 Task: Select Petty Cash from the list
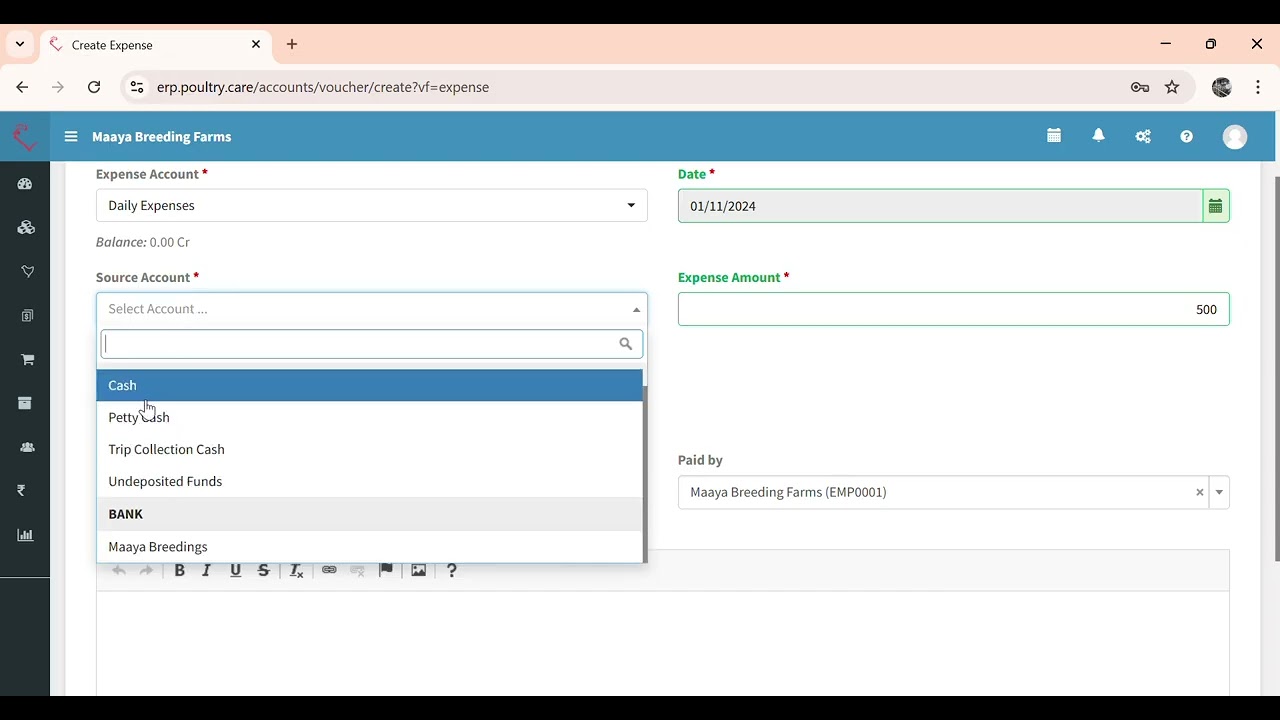(x=370, y=417)
